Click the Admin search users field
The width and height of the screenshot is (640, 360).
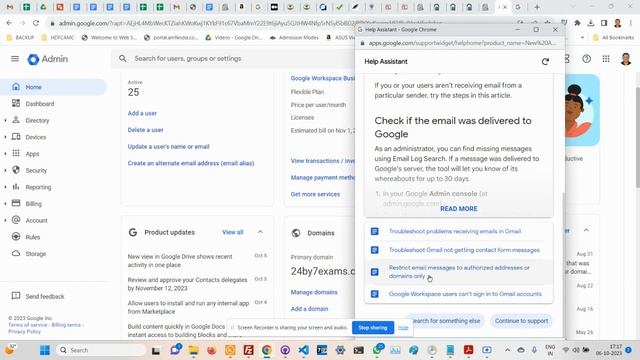(x=233, y=59)
